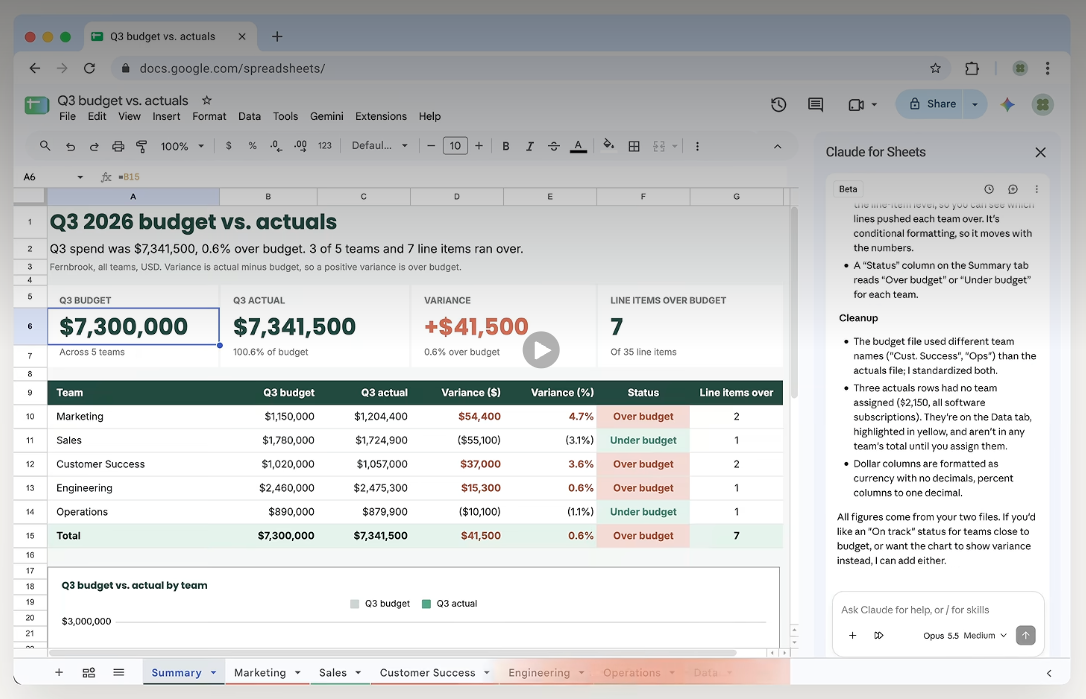Click the Ask Claude message input
Screen dimensions: 1086x699
pos(937,610)
